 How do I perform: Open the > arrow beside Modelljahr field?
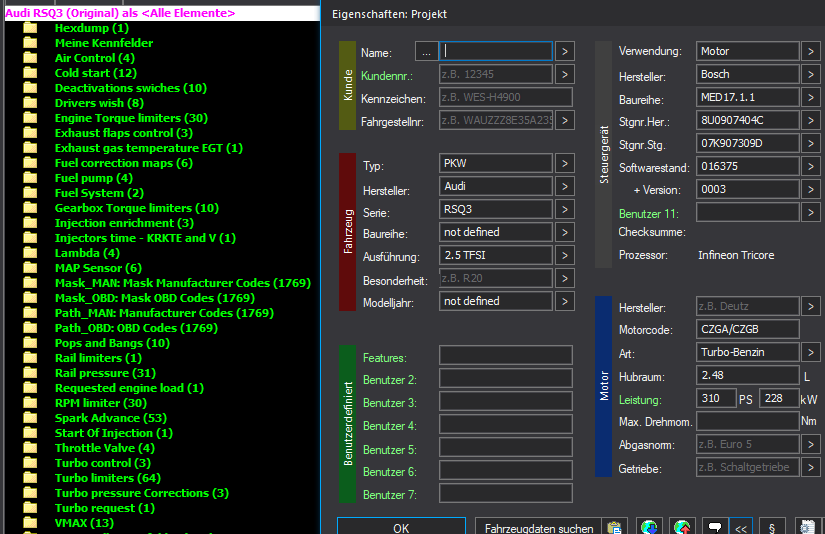pos(565,301)
